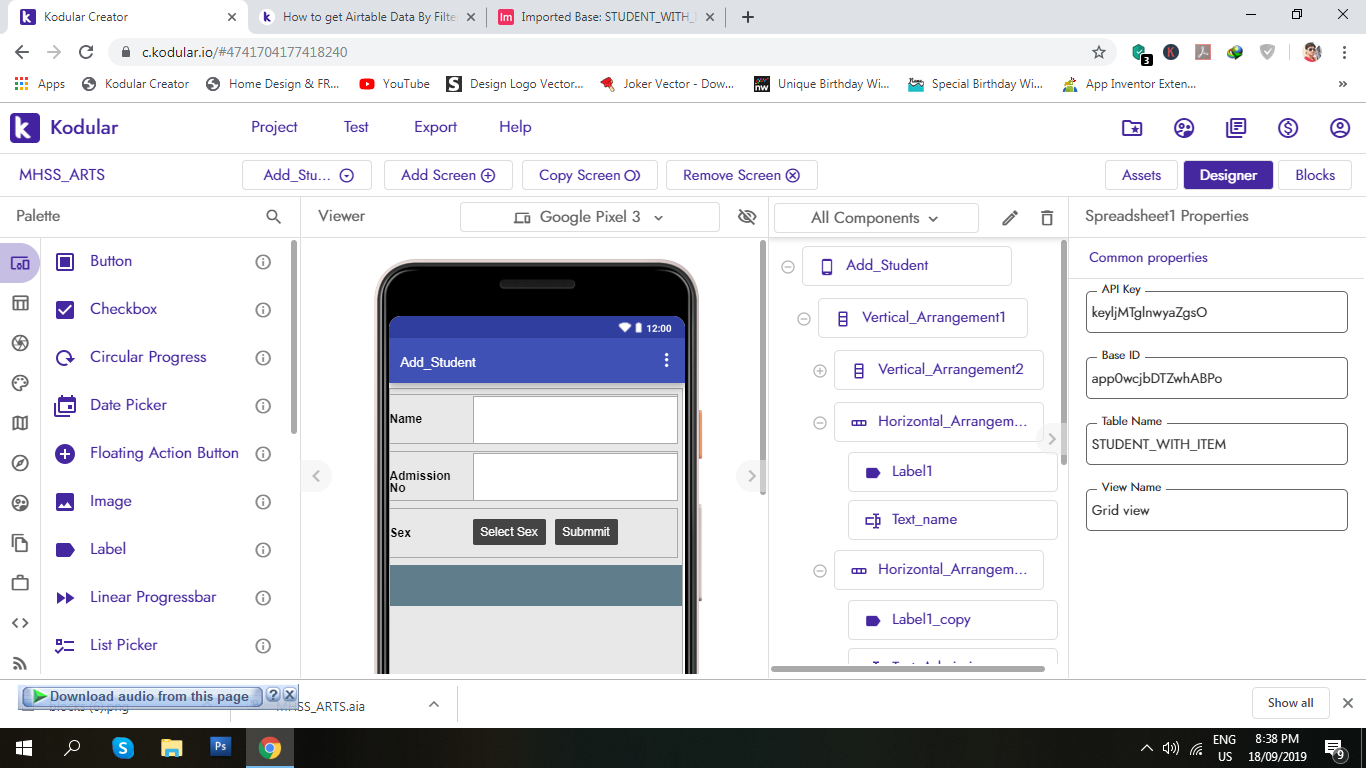The height and width of the screenshot is (768, 1366).
Task: Rename component using the pencil icon
Action: point(1010,218)
